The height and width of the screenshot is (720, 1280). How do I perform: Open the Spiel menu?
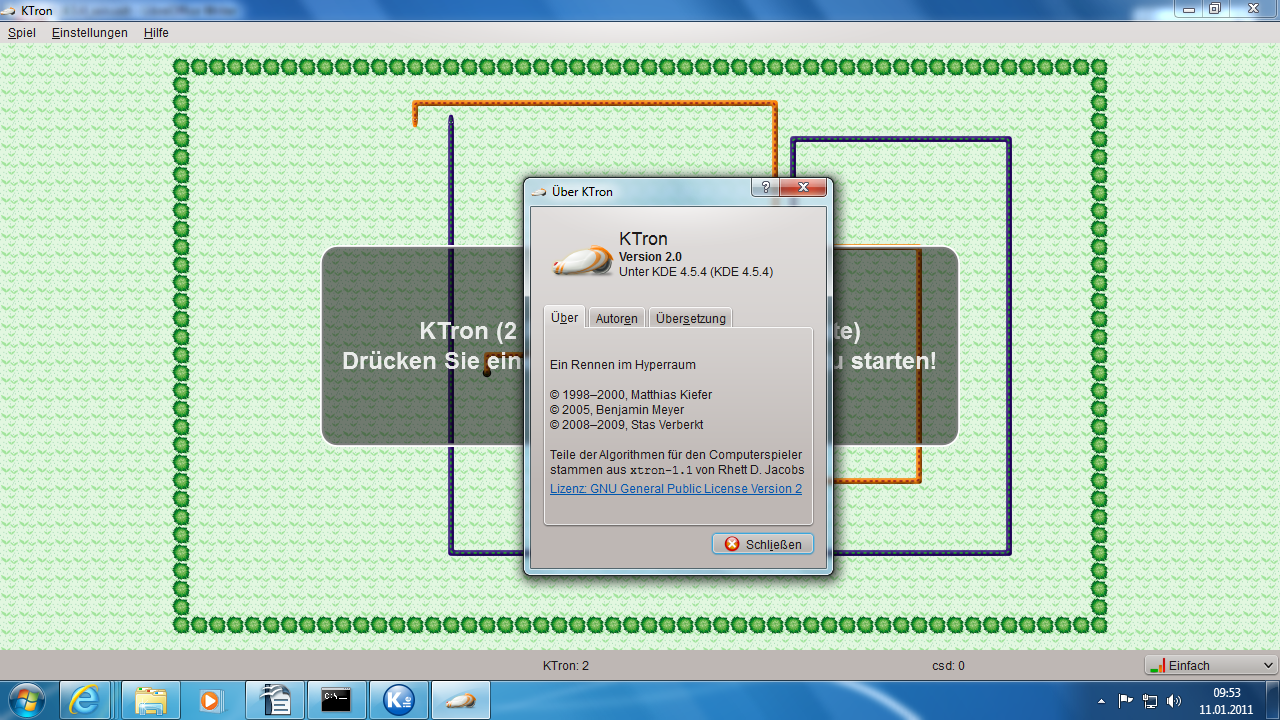pyautogui.click(x=21, y=32)
